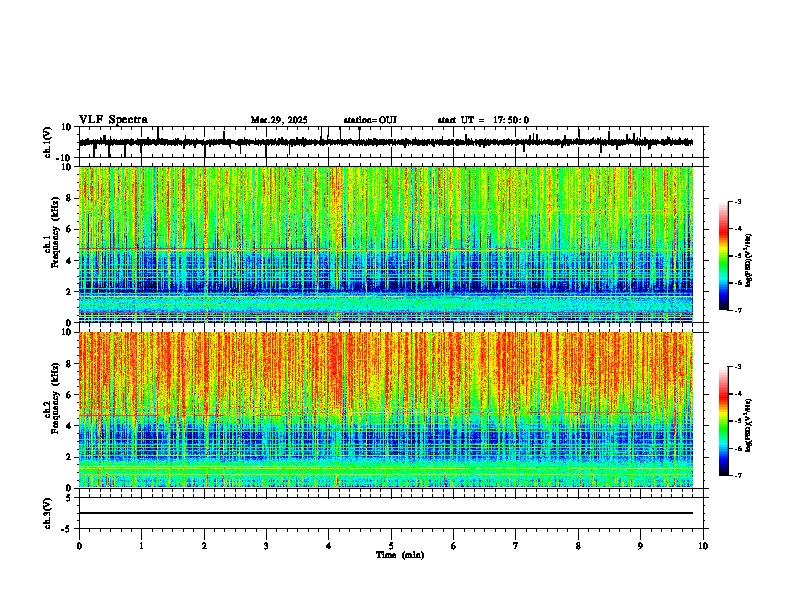Click the "VLF Spectra" title text
Image resolution: width=792 pixels, height=612 pixels.
coord(113,120)
